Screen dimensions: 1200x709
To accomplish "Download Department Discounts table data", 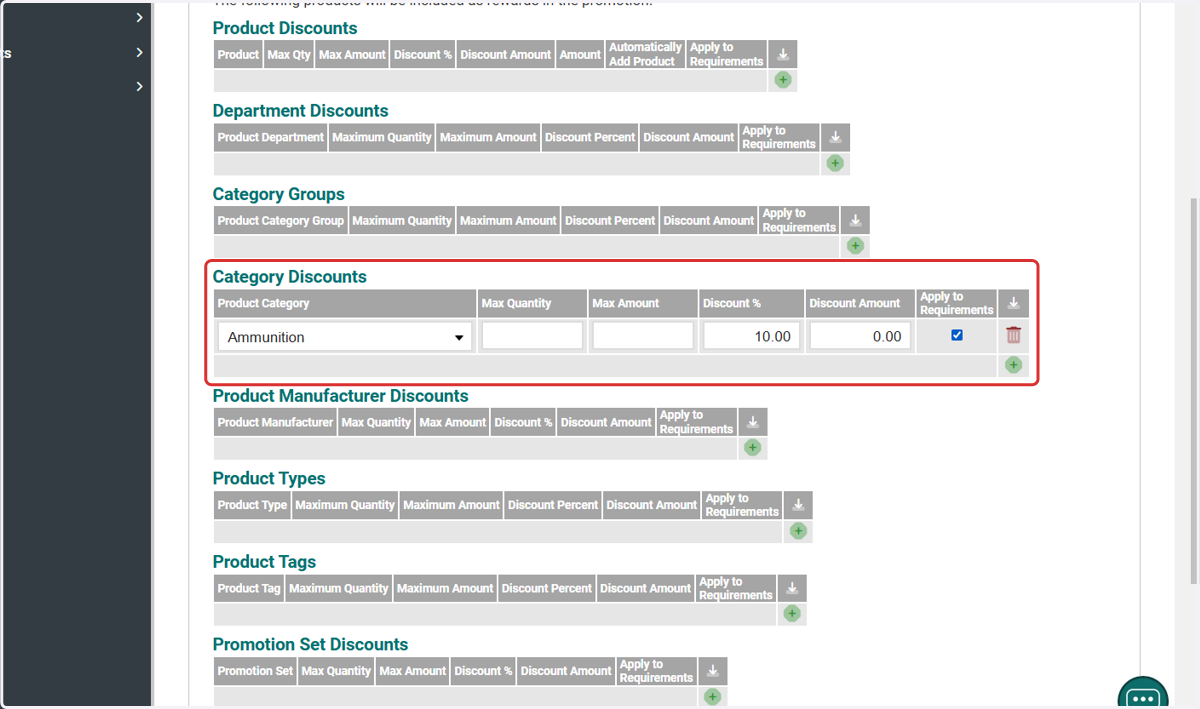I will point(836,137).
